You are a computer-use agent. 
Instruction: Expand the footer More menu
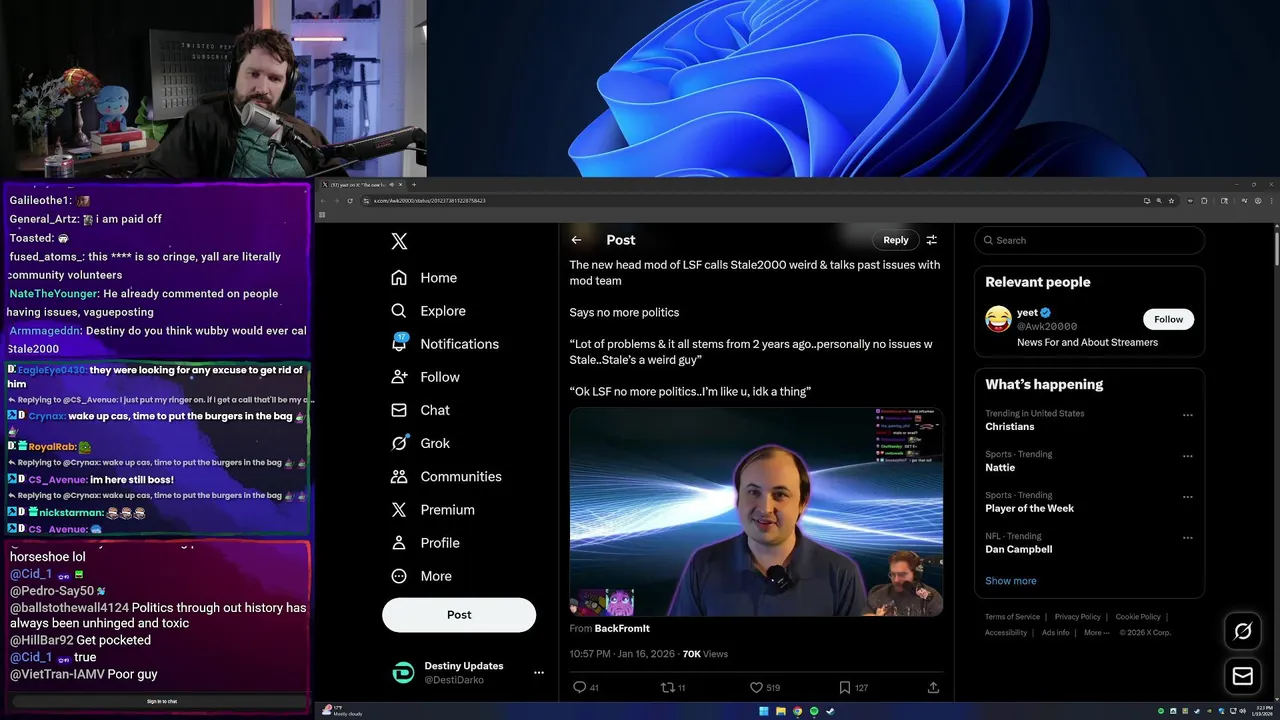(1096, 632)
